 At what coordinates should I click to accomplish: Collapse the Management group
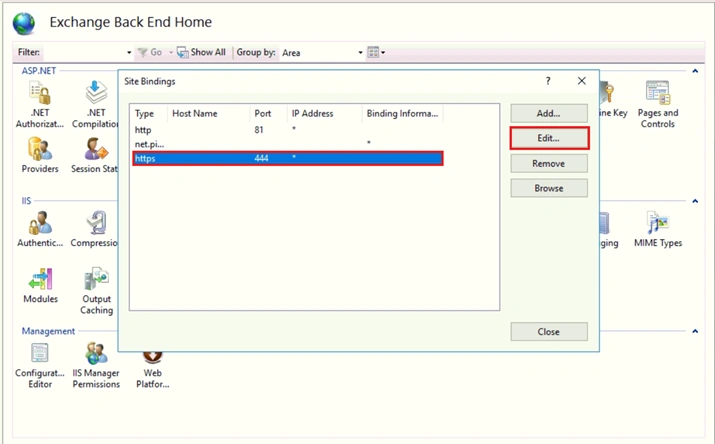pyautogui.click(x=695, y=331)
